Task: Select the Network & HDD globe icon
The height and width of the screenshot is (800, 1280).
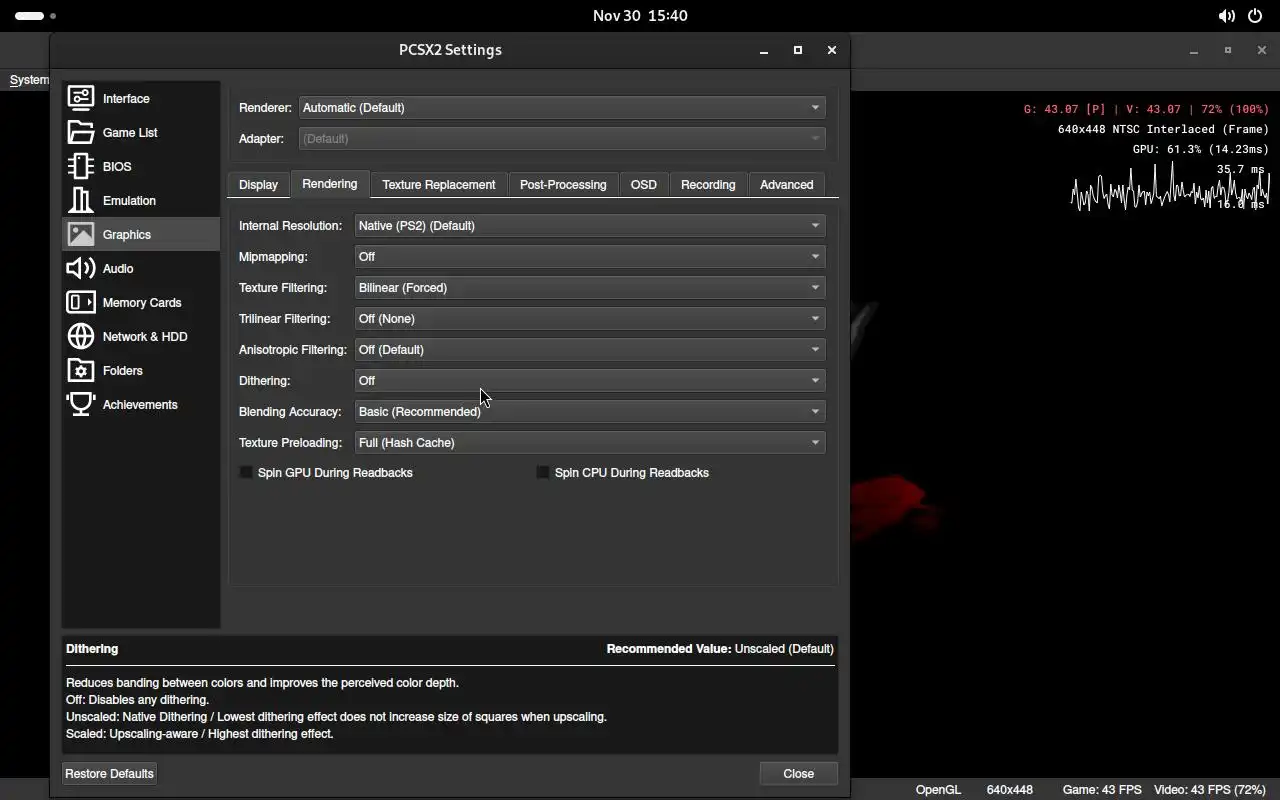Action: coord(81,336)
